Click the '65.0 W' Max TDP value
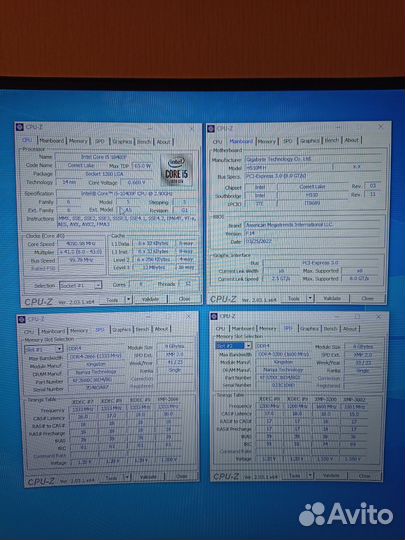Image resolution: width=405 pixels, height=540 pixels. pos(142,166)
